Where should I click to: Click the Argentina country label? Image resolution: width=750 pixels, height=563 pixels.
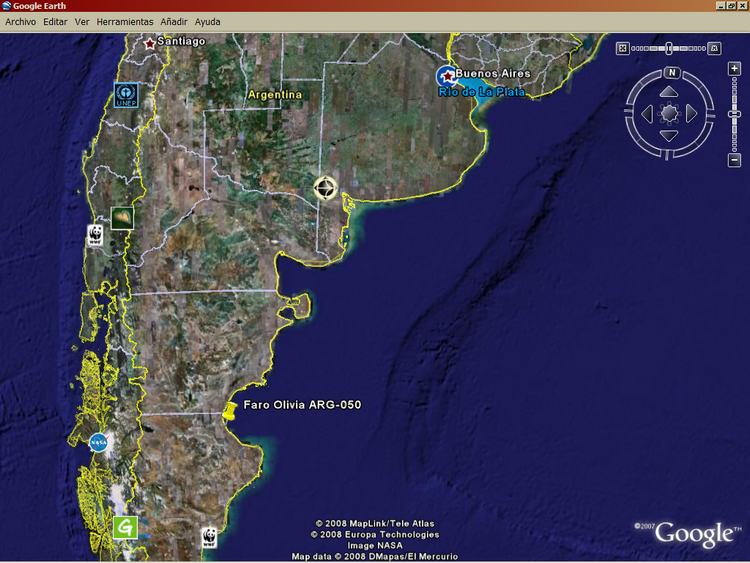pyautogui.click(x=275, y=95)
